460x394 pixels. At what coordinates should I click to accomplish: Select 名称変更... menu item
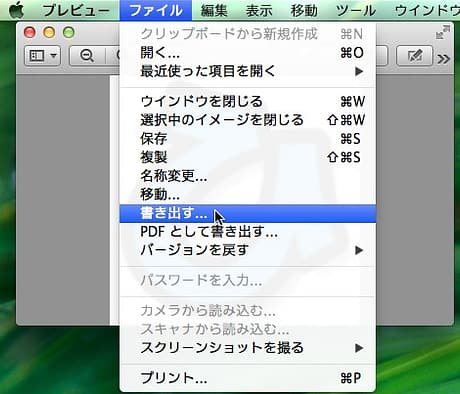(x=248, y=176)
